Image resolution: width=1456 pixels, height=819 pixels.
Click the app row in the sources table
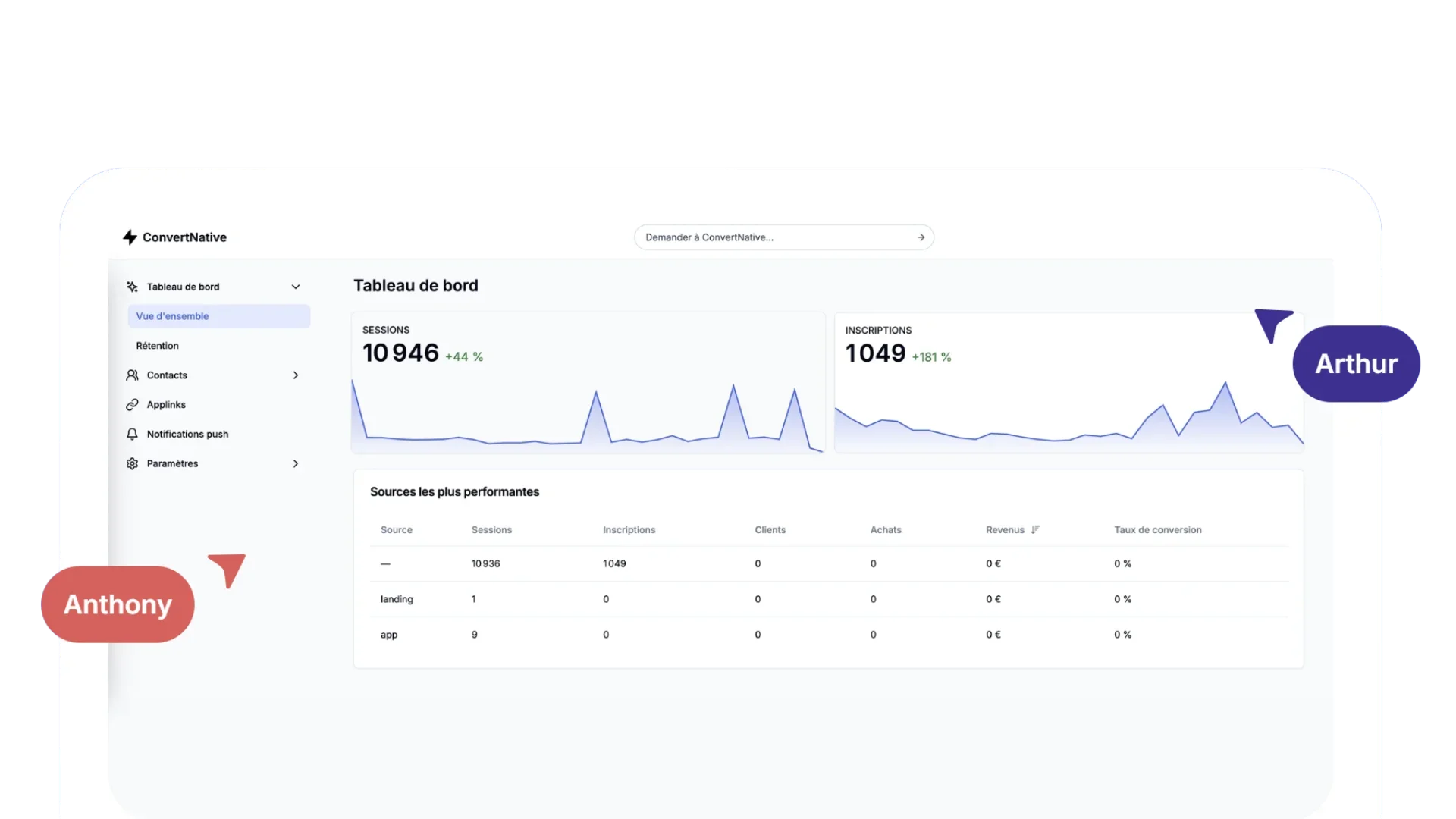[388, 635]
